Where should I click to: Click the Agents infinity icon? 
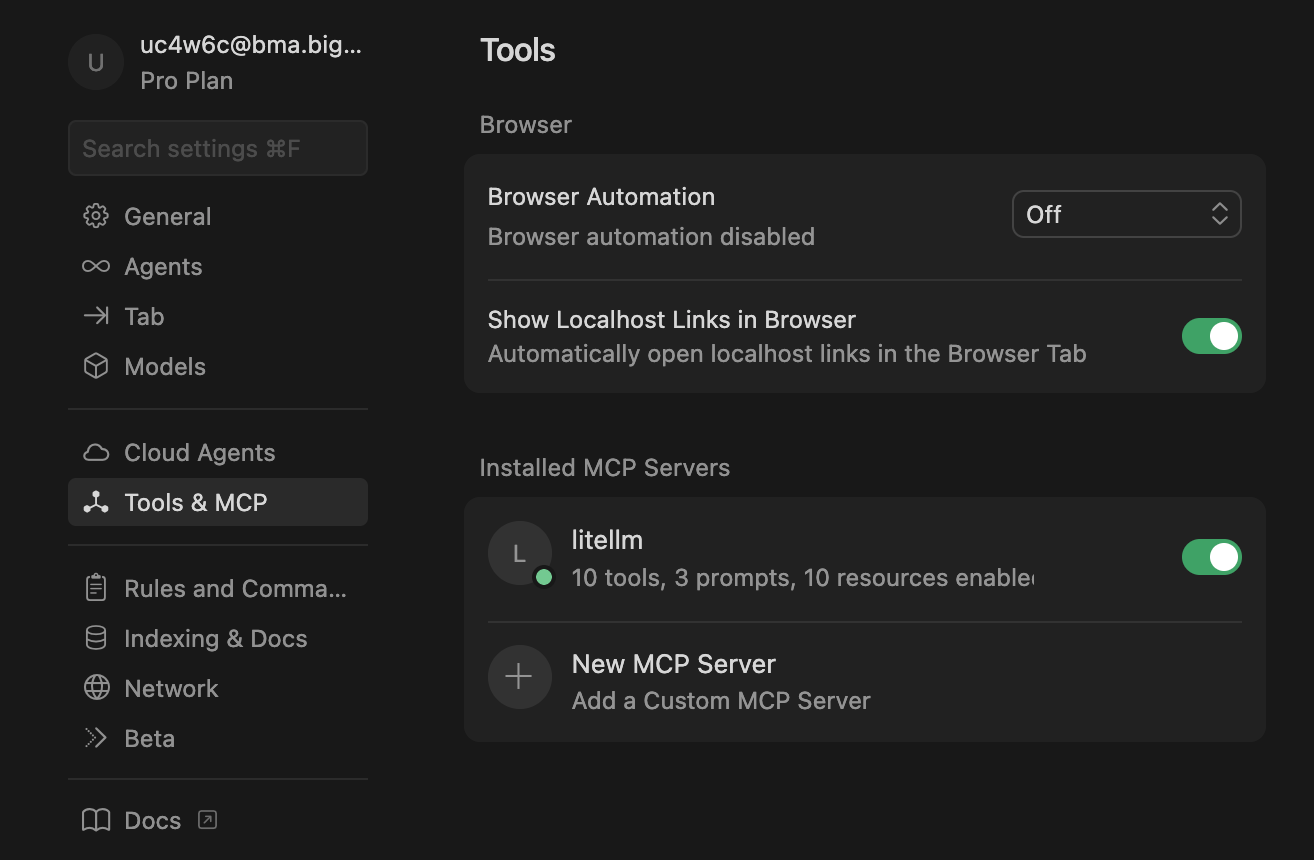(x=96, y=266)
